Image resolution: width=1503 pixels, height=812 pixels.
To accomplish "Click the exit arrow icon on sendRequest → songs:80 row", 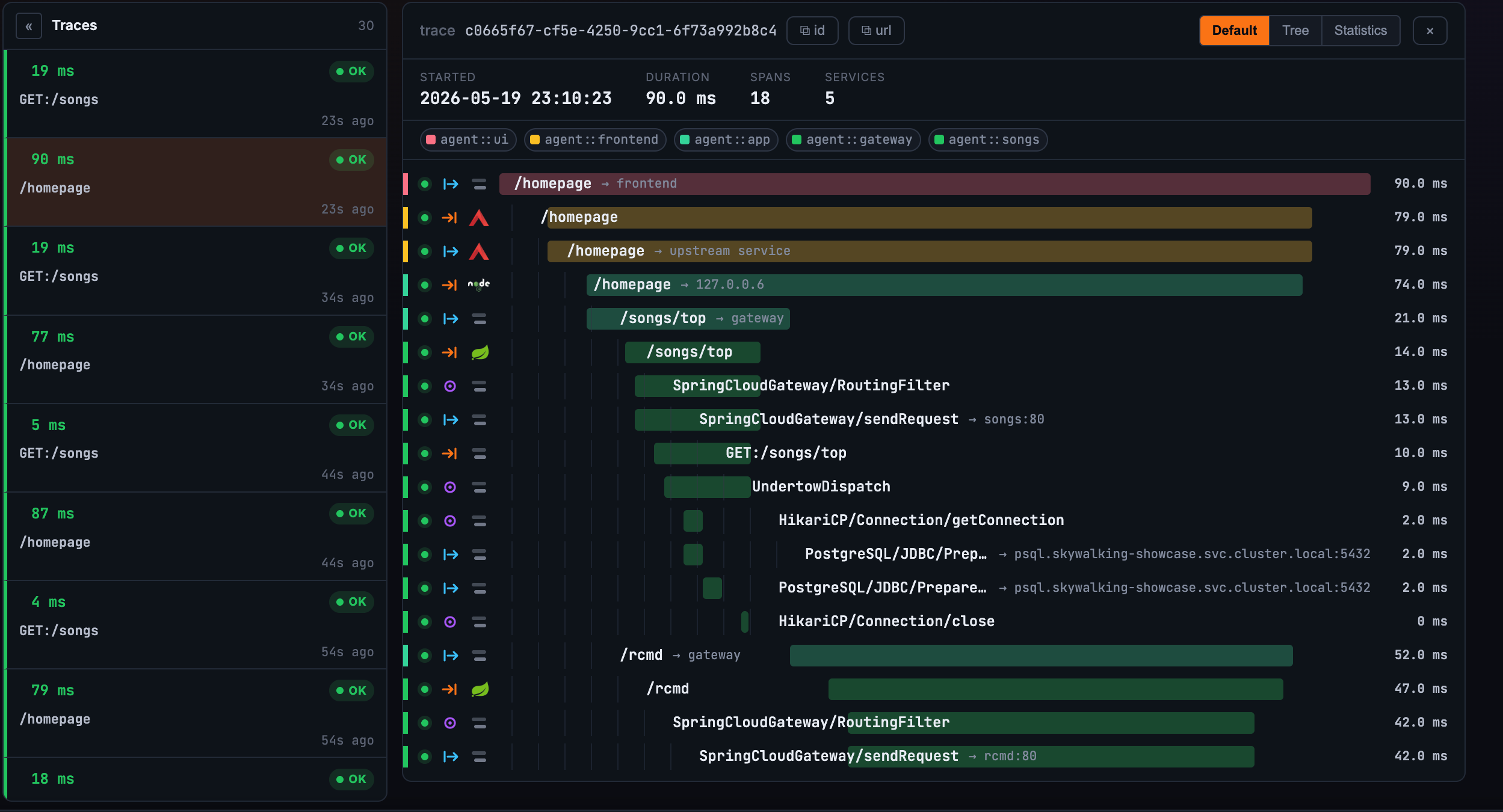I will pyautogui.click(x=451, y=420).
